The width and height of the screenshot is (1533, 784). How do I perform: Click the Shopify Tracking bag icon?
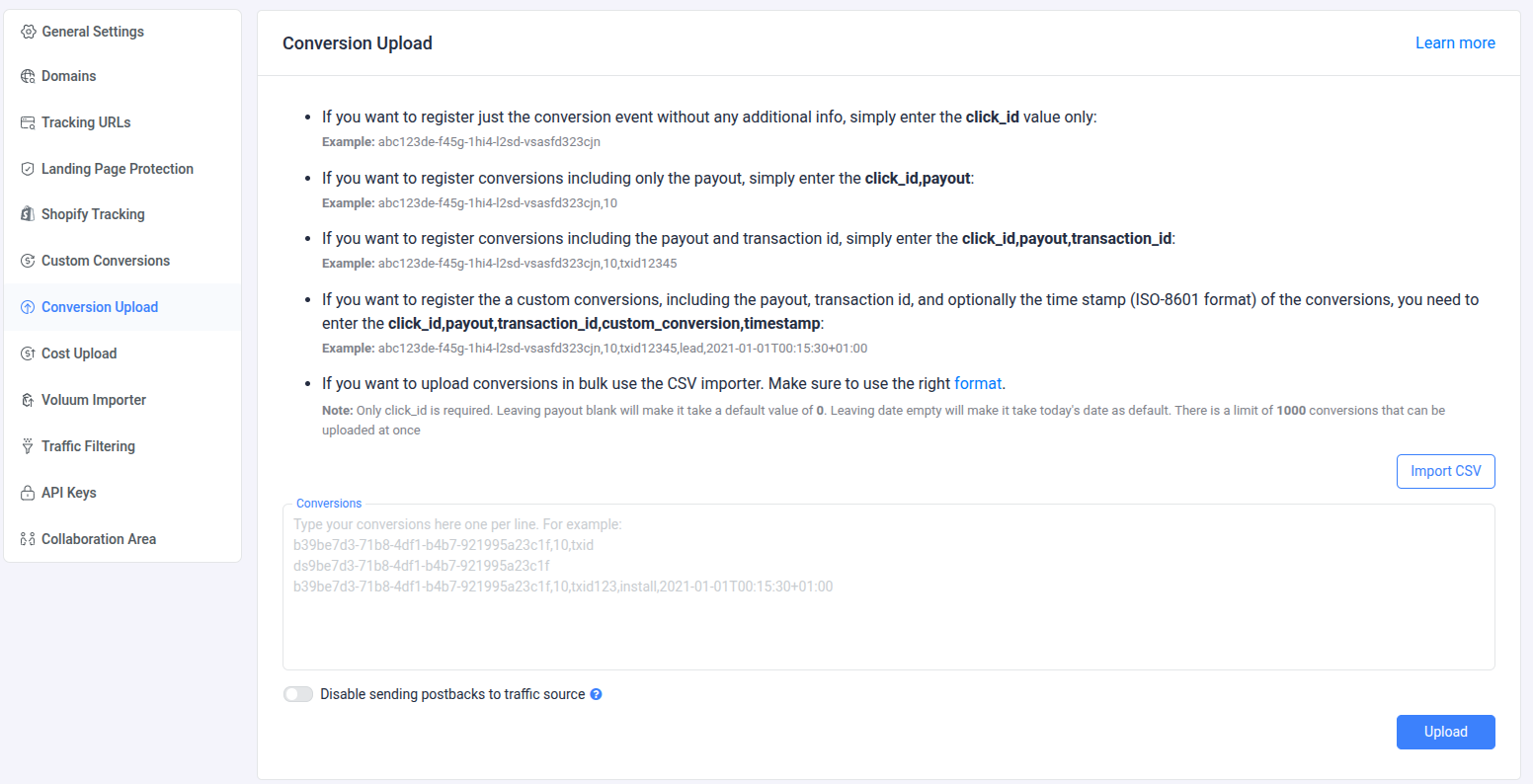(28, 214)
